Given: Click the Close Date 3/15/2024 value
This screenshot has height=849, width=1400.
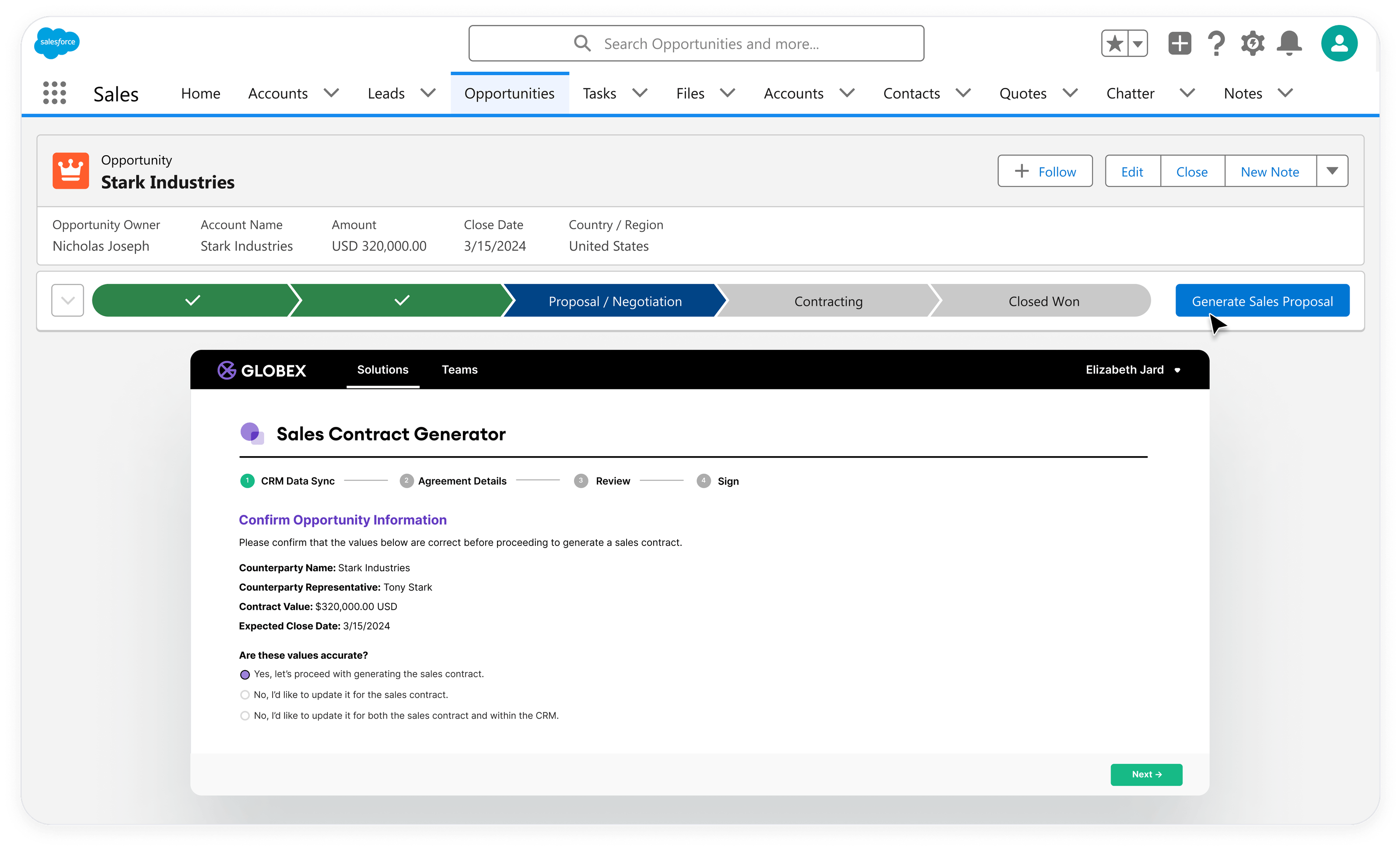Looking at the screenshot, I should click(495, 246).
